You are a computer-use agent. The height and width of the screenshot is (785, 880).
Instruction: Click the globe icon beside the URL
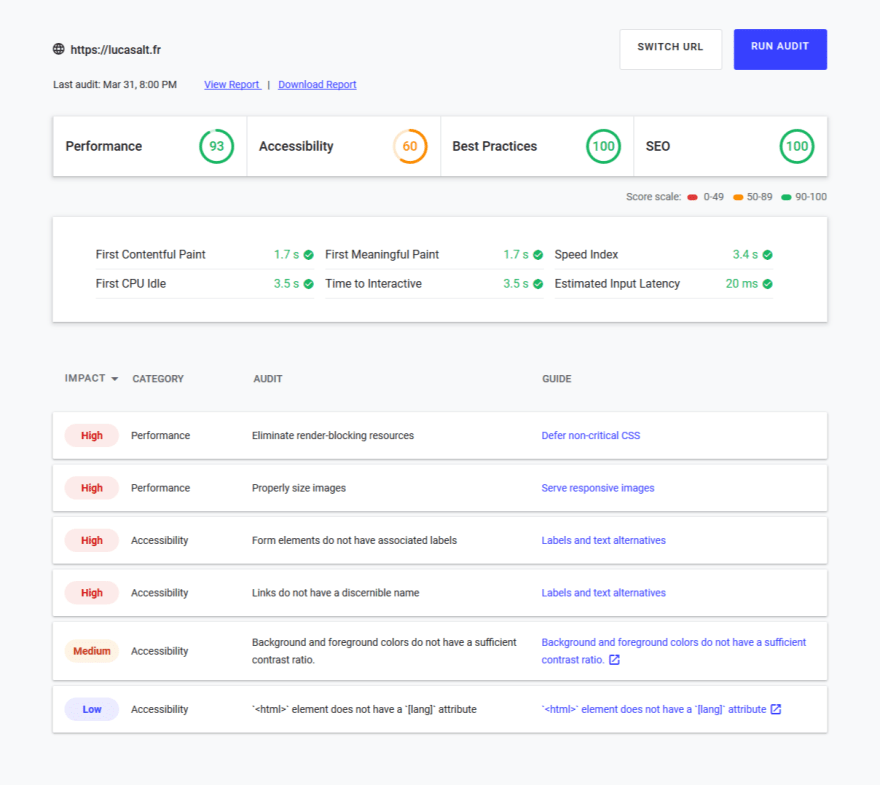click(x=58, y=49)
